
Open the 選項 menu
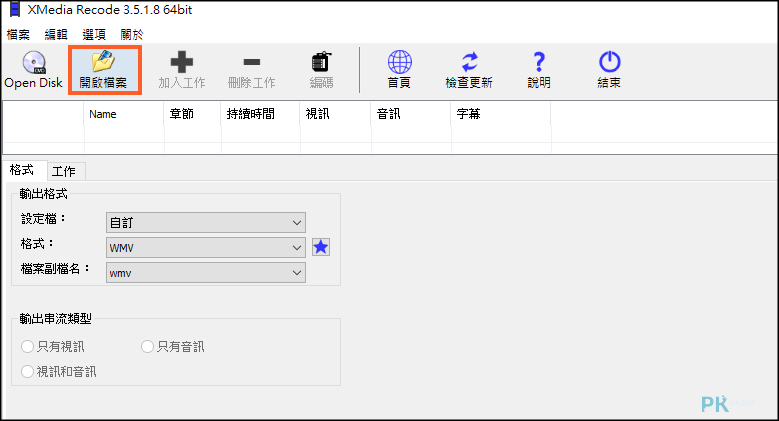[x=94, y=34]
